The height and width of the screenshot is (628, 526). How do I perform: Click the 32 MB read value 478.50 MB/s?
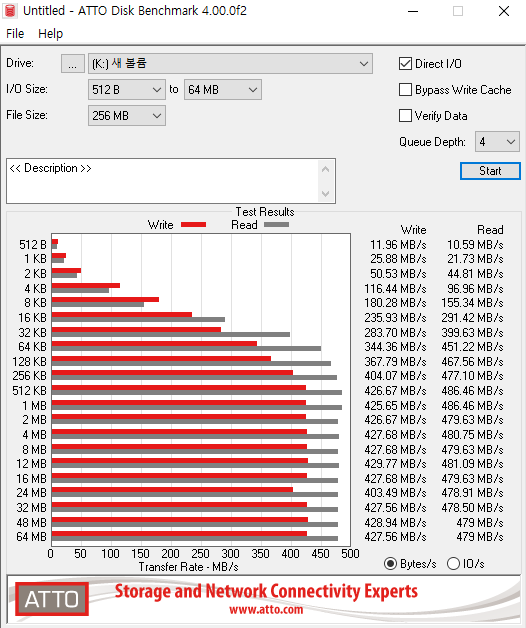click(472, 508)
